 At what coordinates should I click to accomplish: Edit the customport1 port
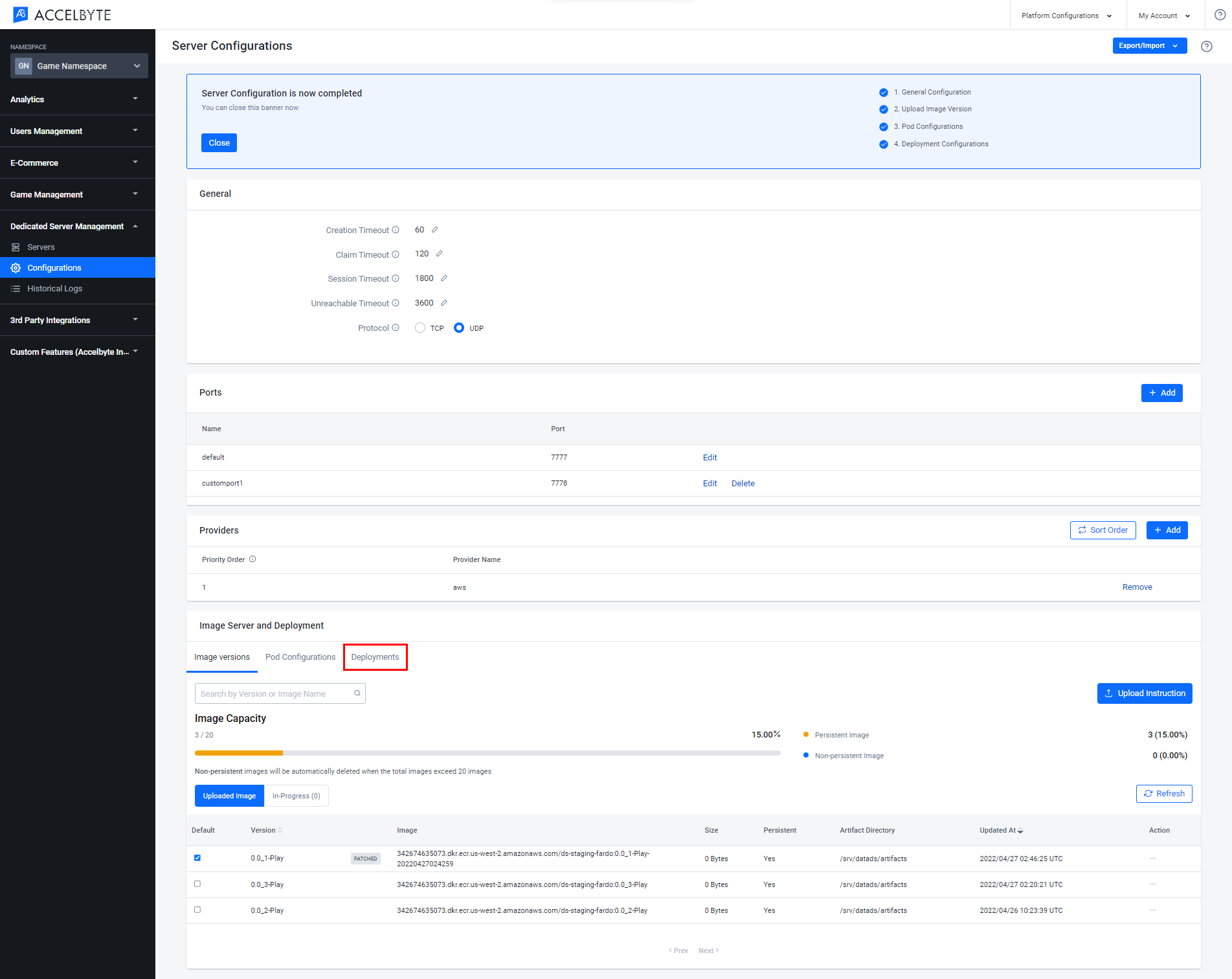point(710,484)
